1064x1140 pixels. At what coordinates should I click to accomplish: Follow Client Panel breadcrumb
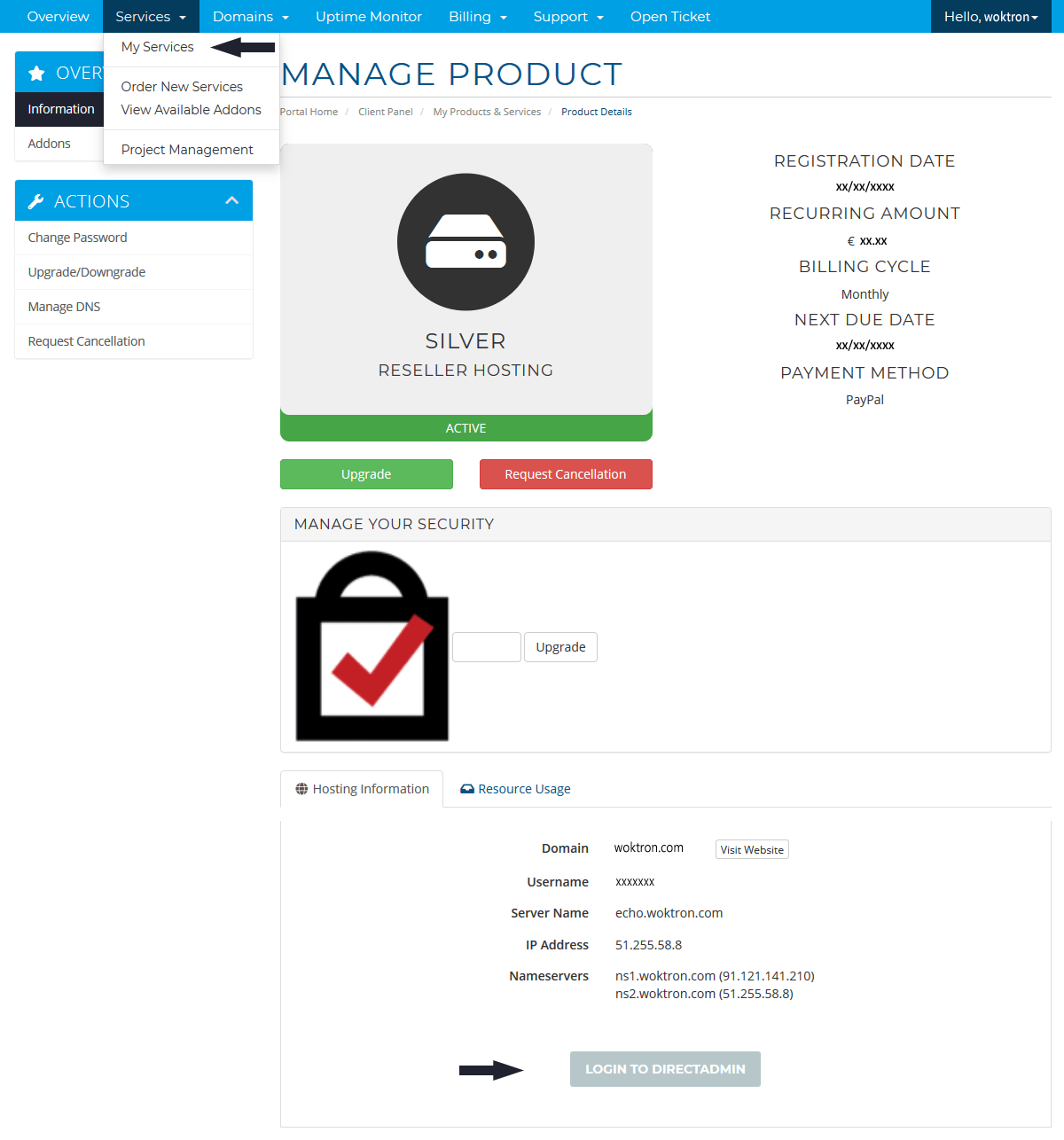pyautogui.click(x=386, y=112)
